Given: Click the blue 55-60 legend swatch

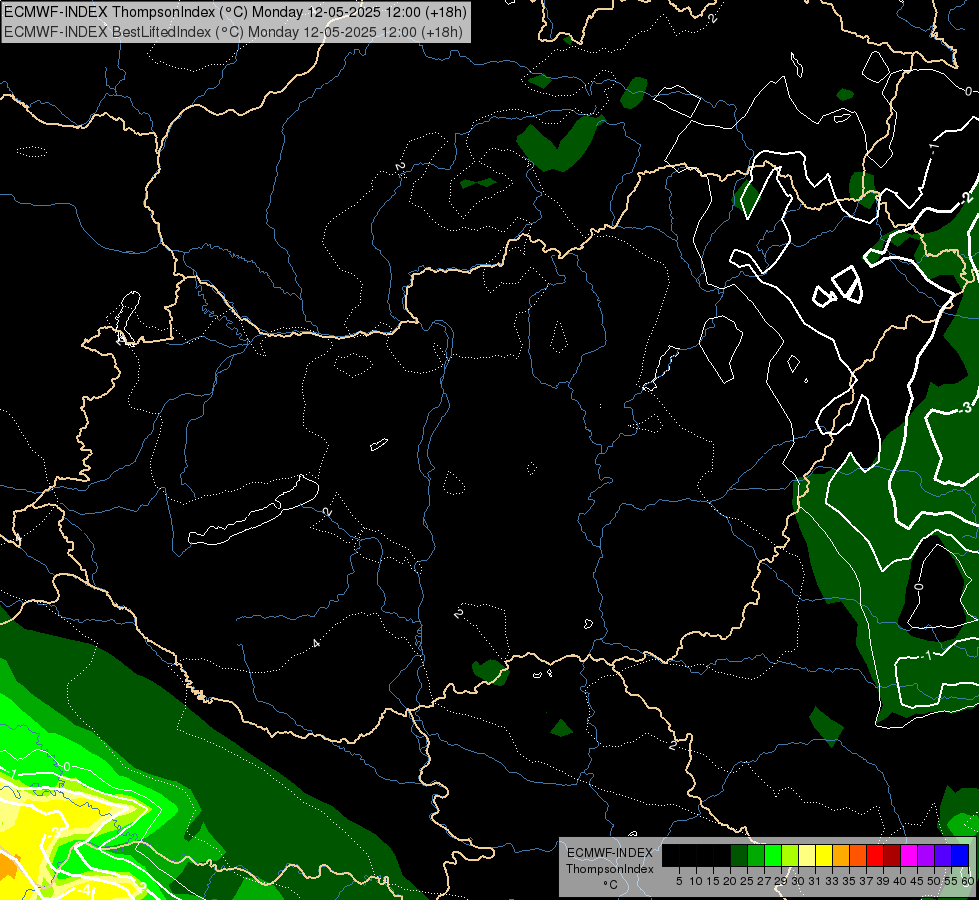Looking at the screenshot, I should pyautogui.click(x=960, y=855).
